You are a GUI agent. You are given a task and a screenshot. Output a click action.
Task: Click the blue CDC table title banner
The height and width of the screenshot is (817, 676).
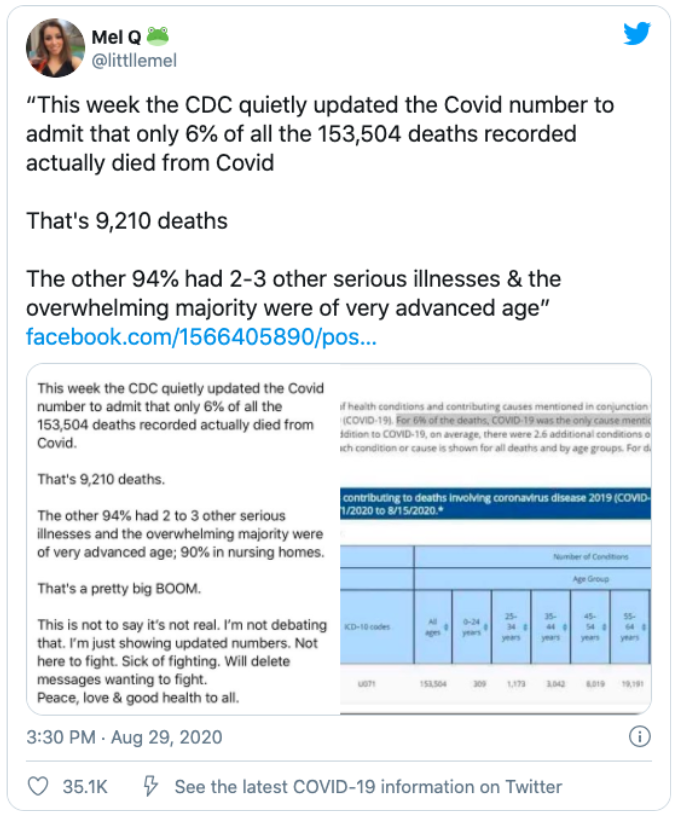coord(495,505)
